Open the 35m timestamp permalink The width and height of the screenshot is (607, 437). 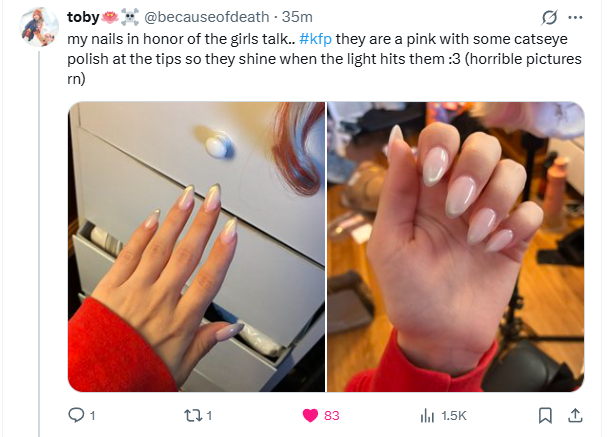pyautogui.click(x=297, y=17)
